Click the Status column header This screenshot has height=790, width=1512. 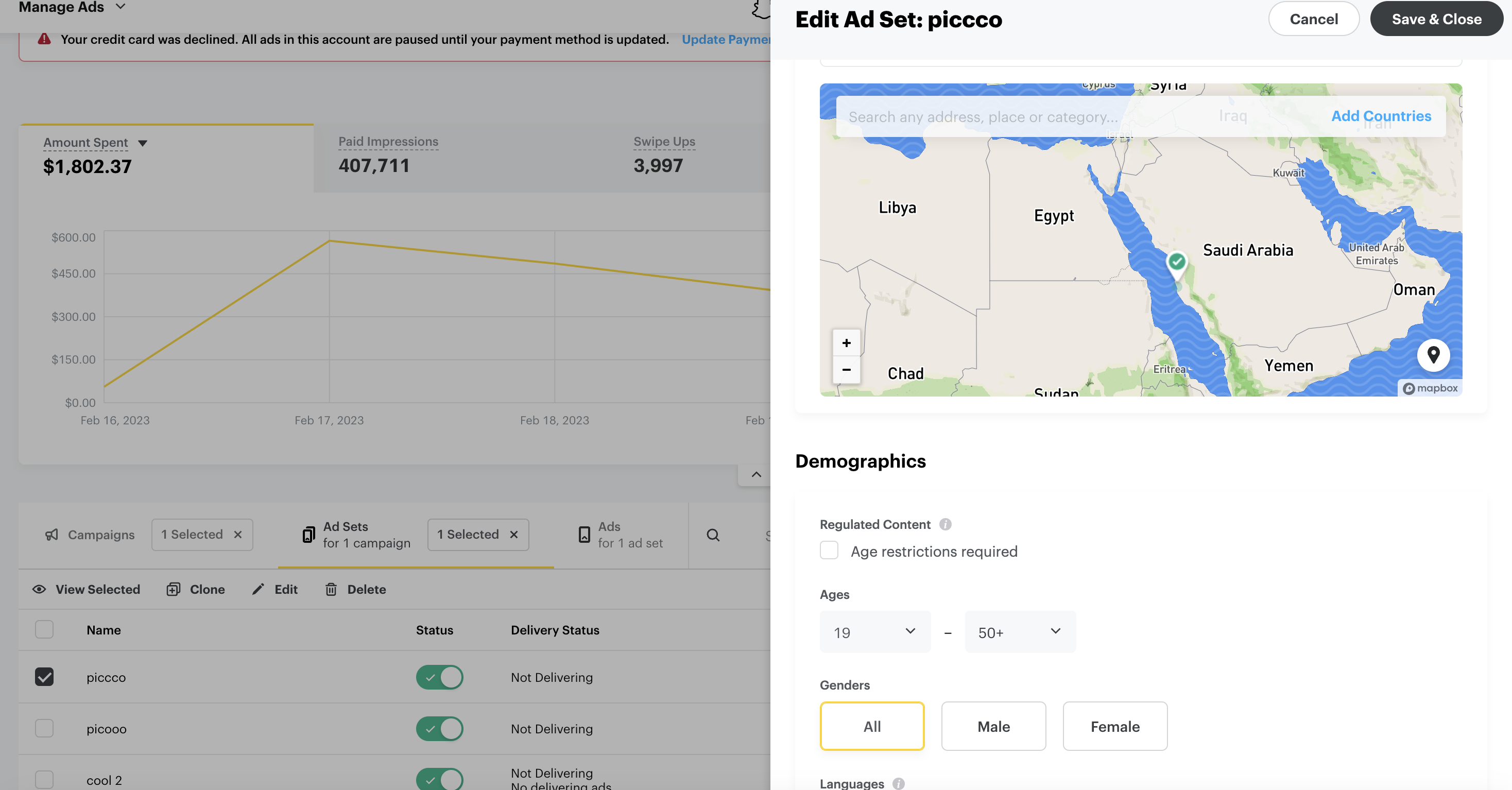(434, 630)
